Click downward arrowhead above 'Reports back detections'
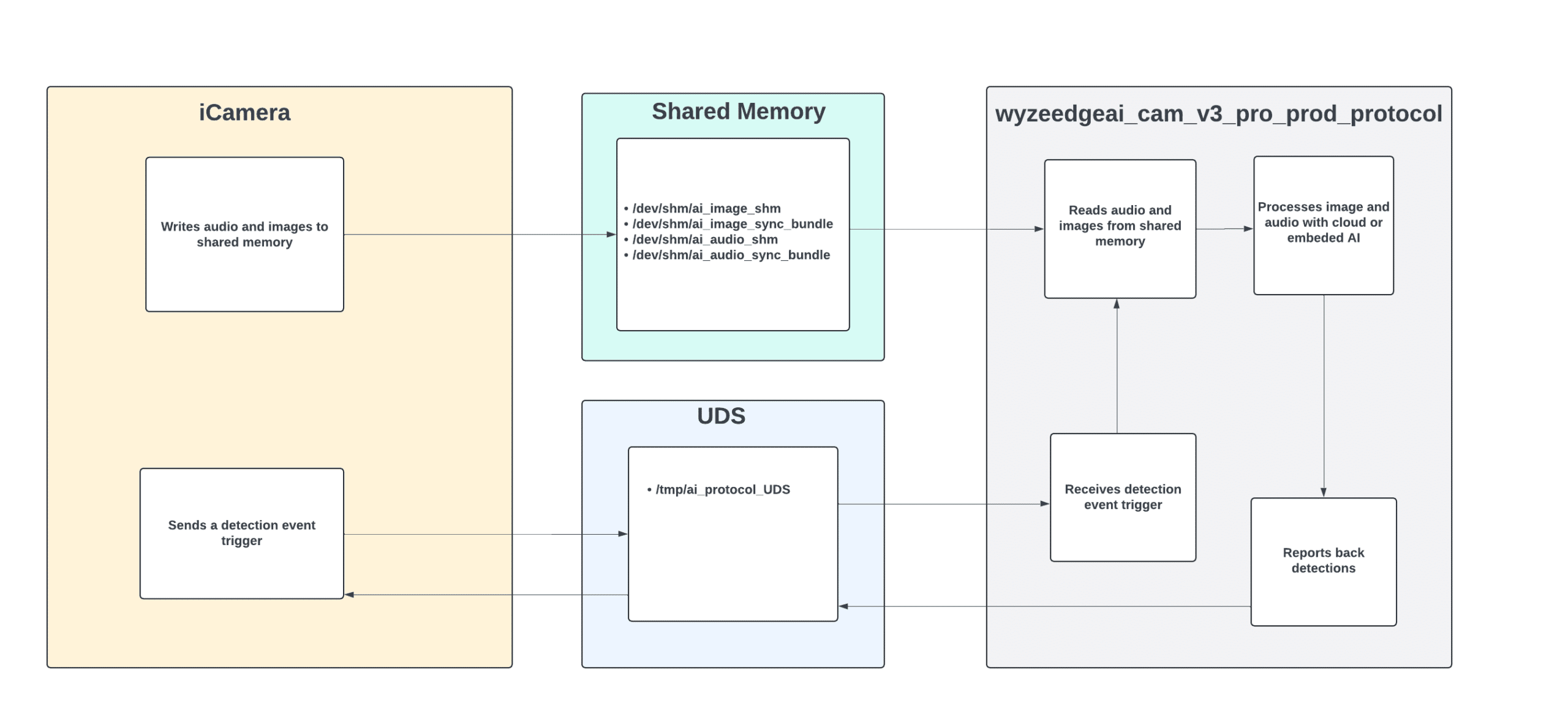This screenshot has height=727, width=1568. 1323,492
